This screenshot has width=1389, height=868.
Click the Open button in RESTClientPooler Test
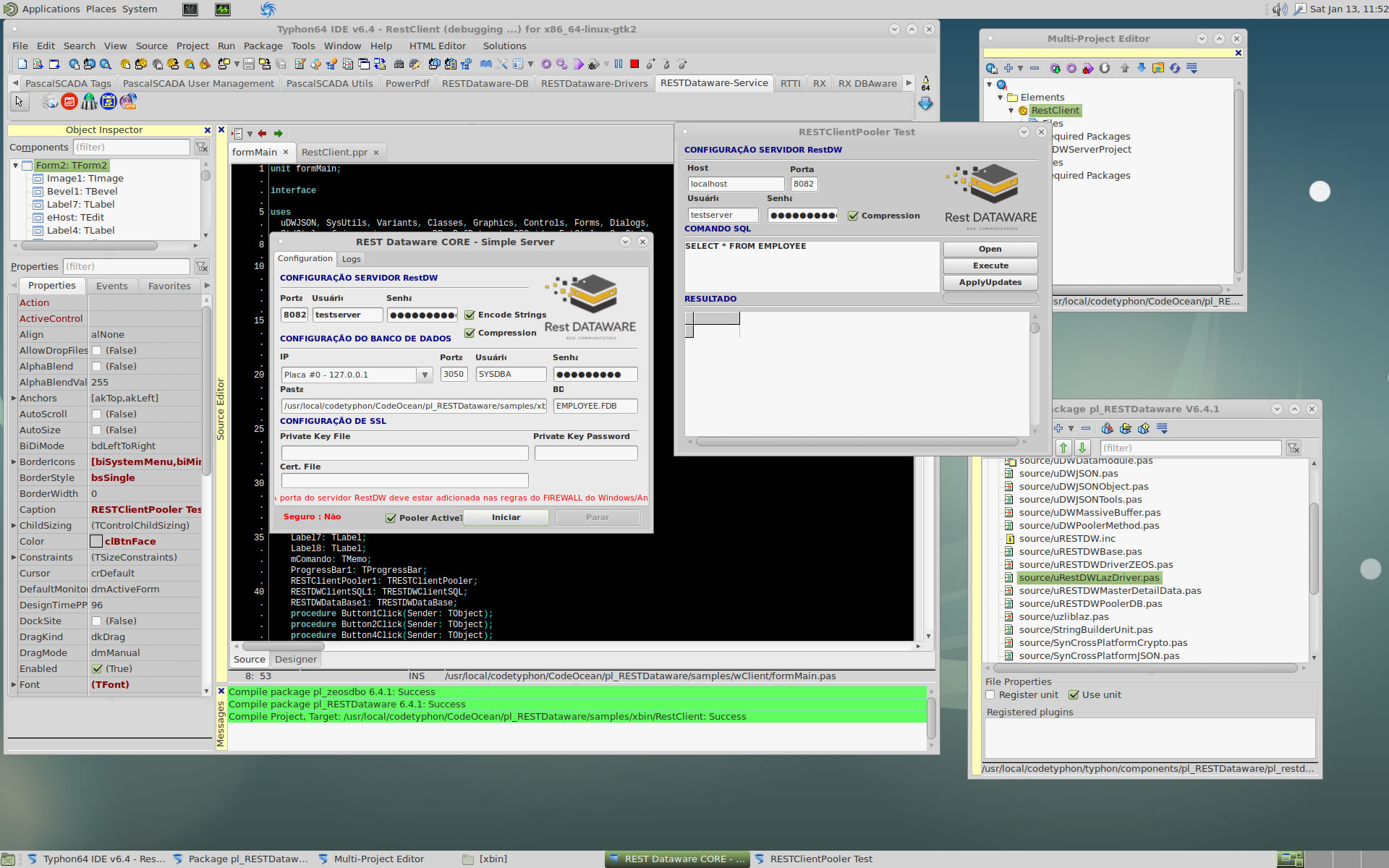[x=990, y=250]
